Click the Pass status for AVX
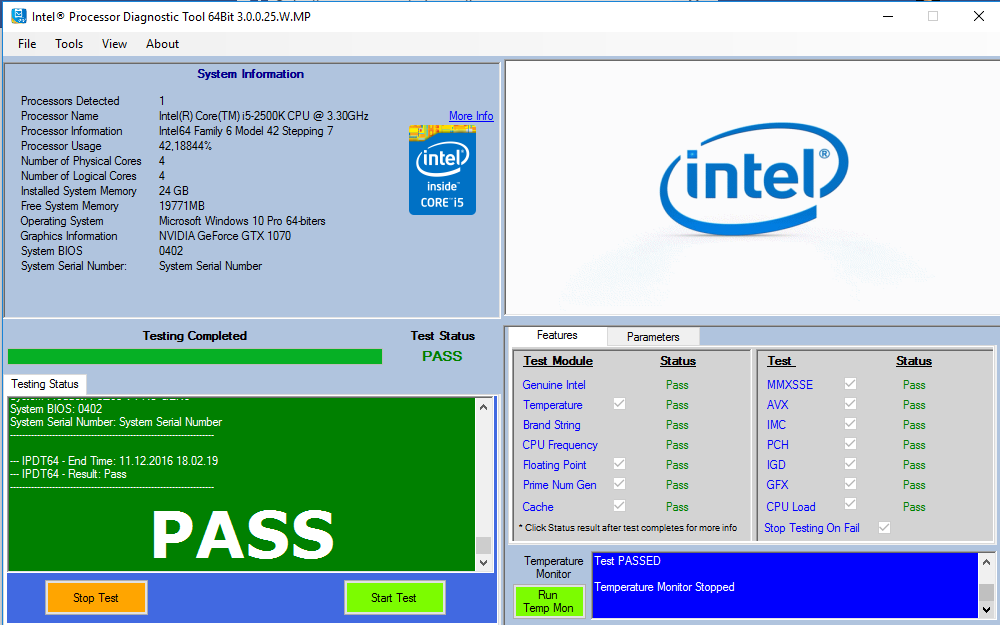Screen dimensions: 1000x625 pyautogui.click(x=914, y=405)
